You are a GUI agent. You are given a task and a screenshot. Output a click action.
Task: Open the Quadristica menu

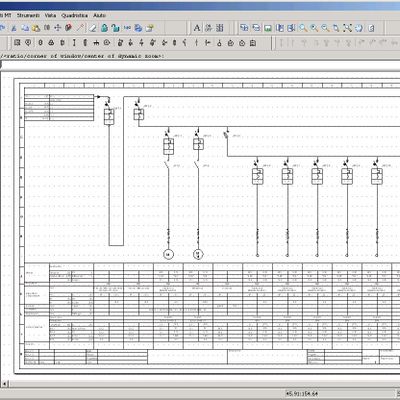pyautogui.click(x=74, y=15)
